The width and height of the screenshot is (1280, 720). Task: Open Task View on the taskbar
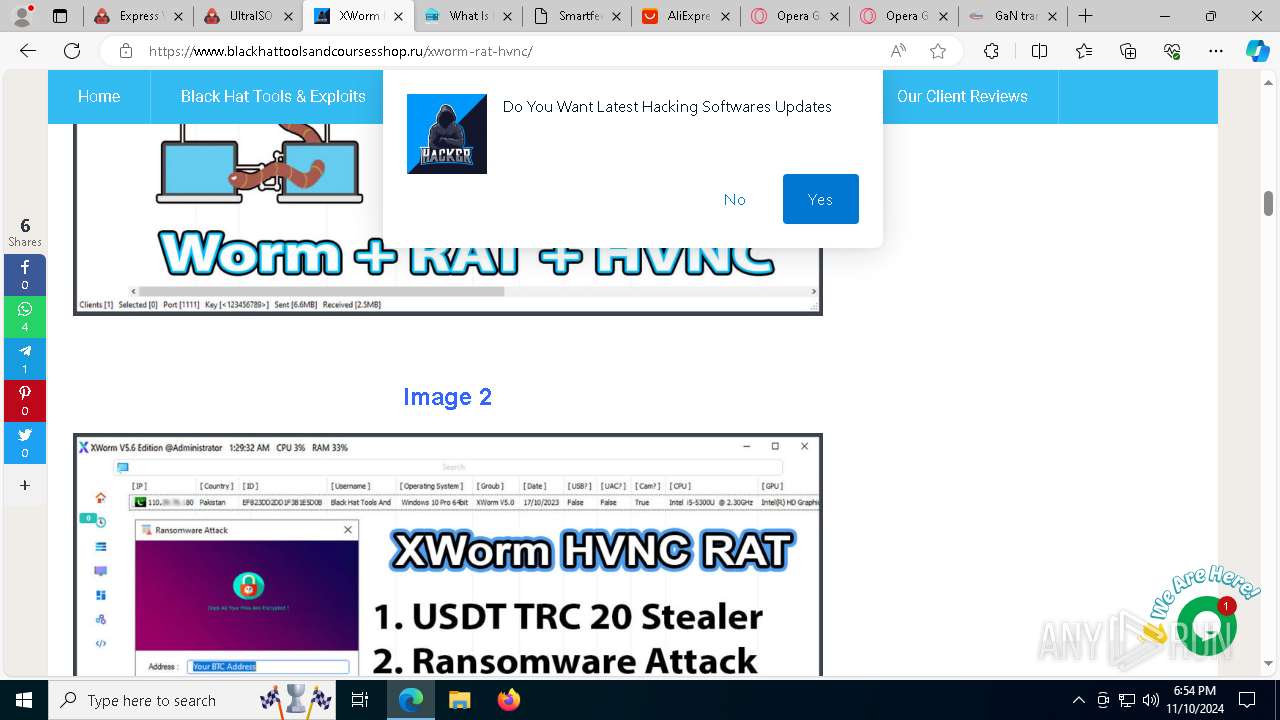(360, 700)
